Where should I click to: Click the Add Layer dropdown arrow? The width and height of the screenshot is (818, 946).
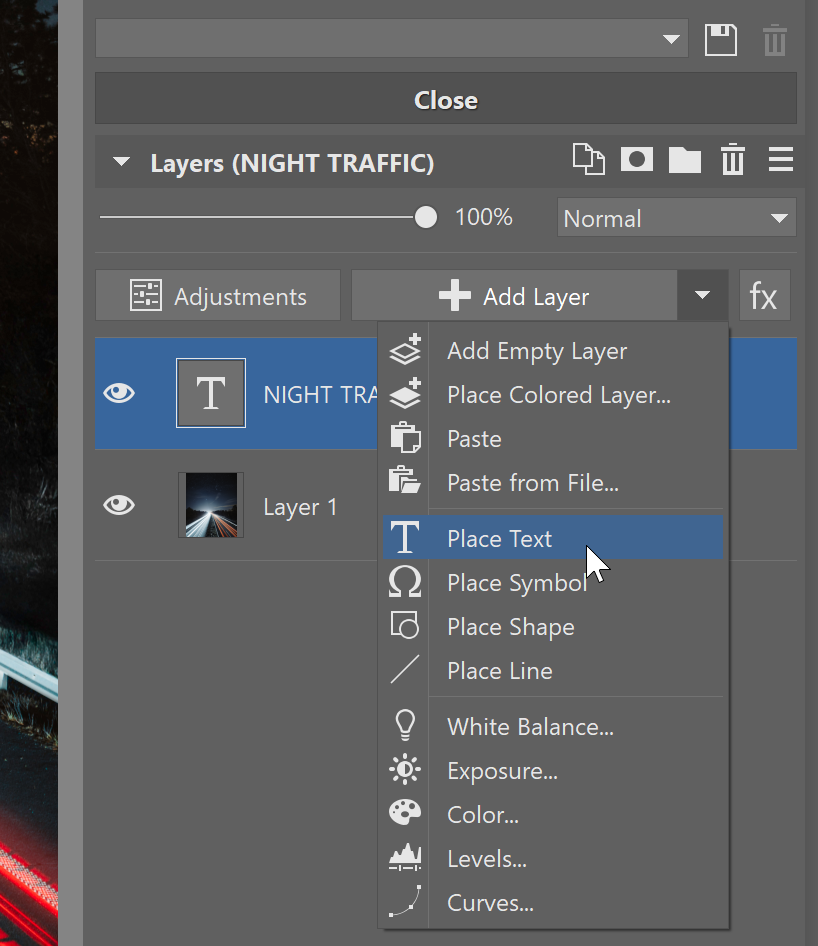703,296
